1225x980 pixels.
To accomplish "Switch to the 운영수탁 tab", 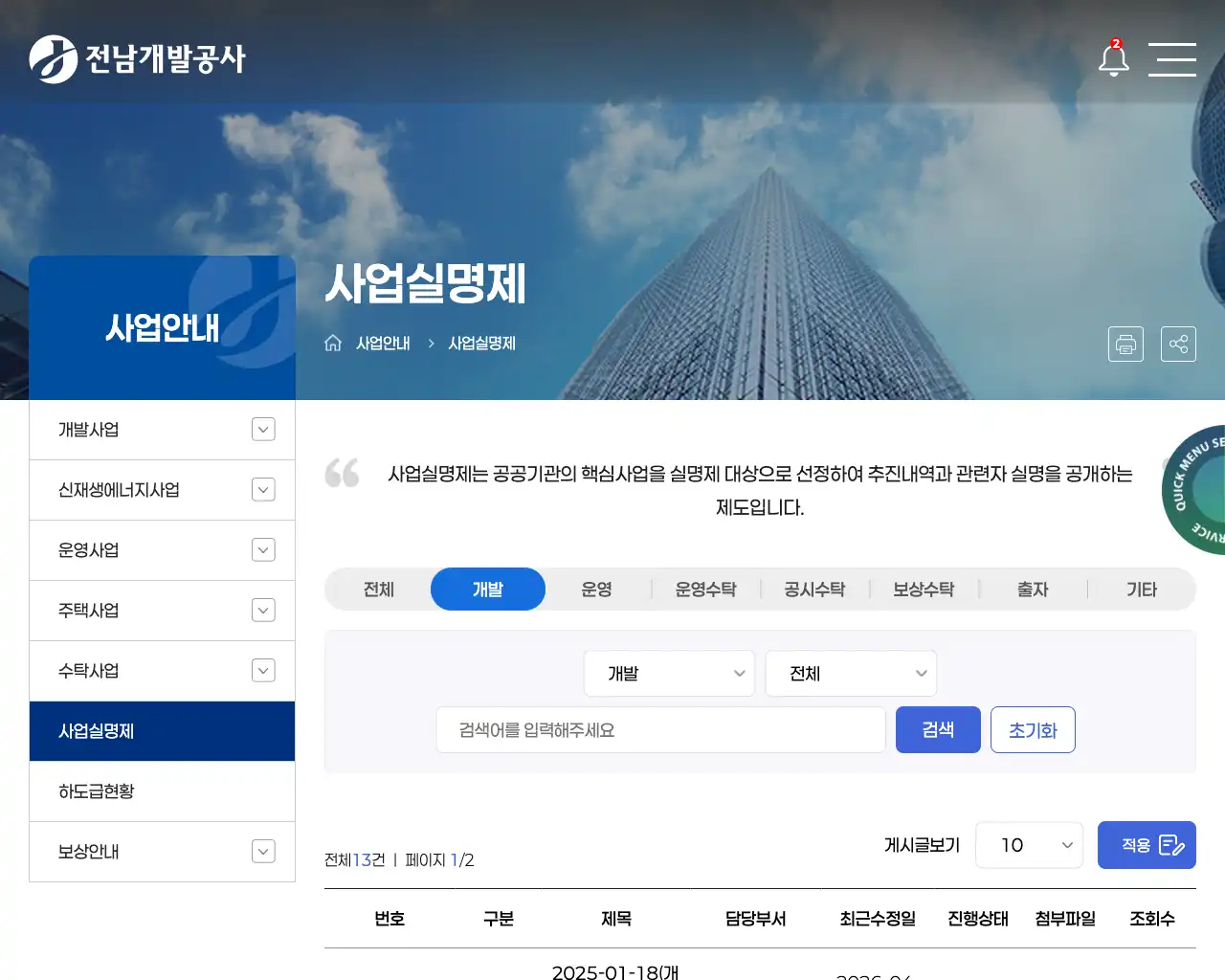I will [706, 590].
